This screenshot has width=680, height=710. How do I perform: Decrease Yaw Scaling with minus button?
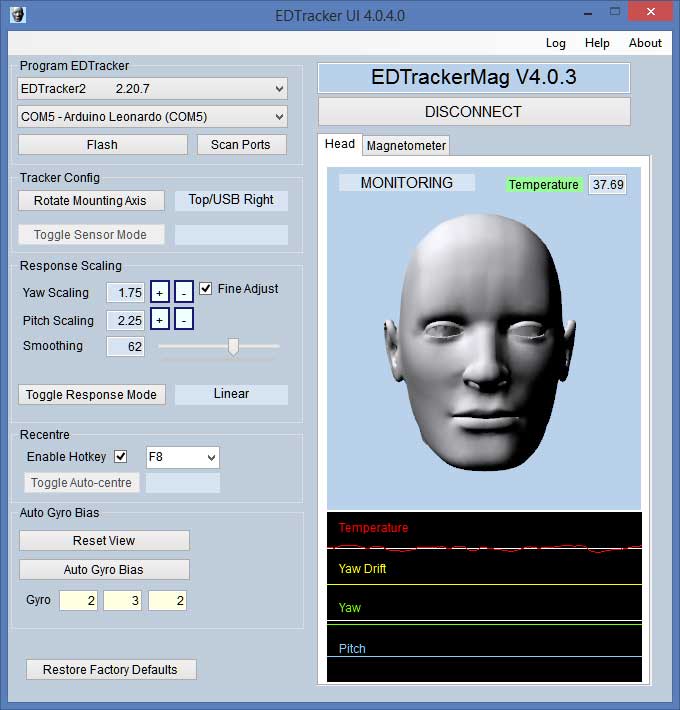tap(184, 292)
